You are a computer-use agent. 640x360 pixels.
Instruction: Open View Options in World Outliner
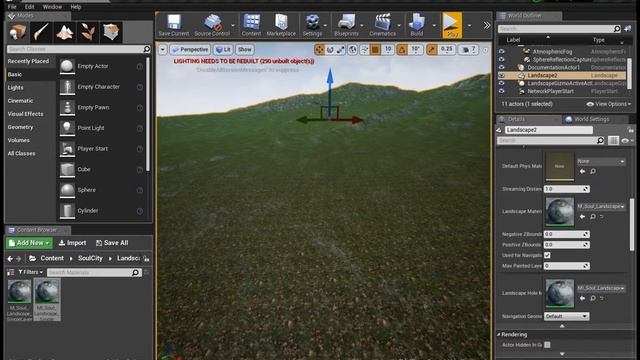click(609, 104)
